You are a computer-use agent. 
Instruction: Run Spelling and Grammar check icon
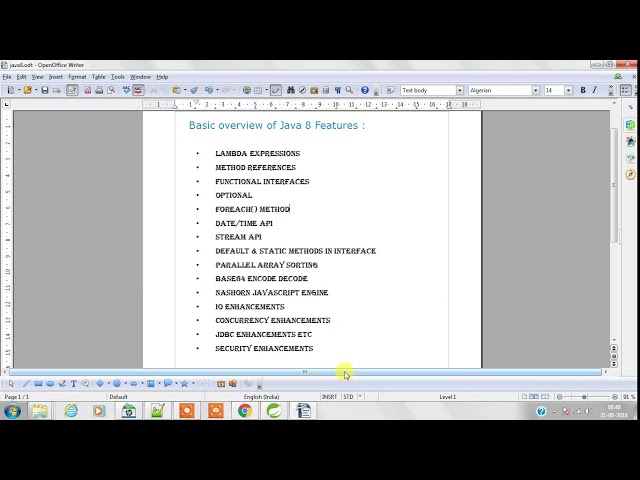coord(127,90)
